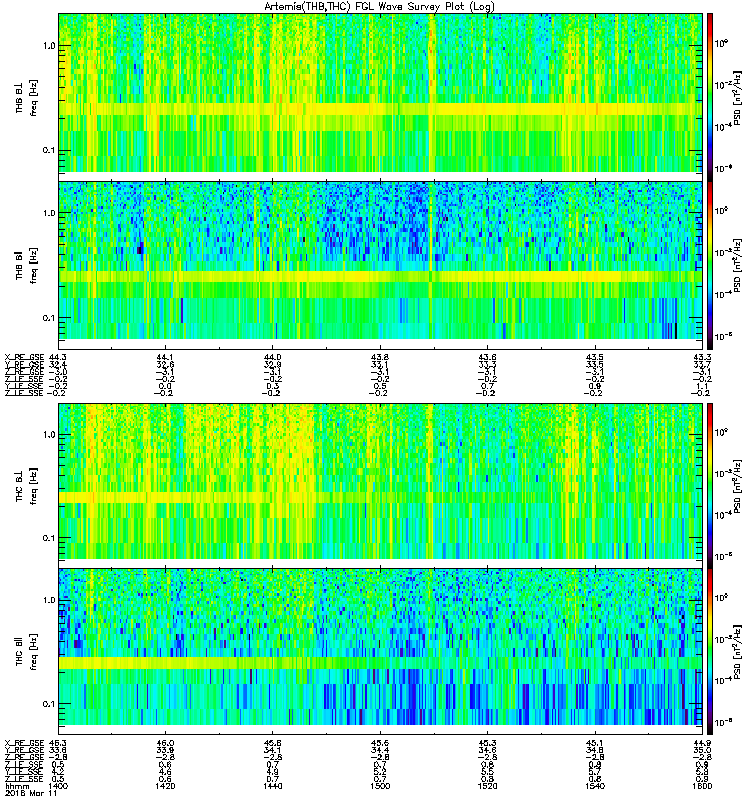Click the '1540' time tick label
Screen dimensions: 750x800
click(595, 786)
